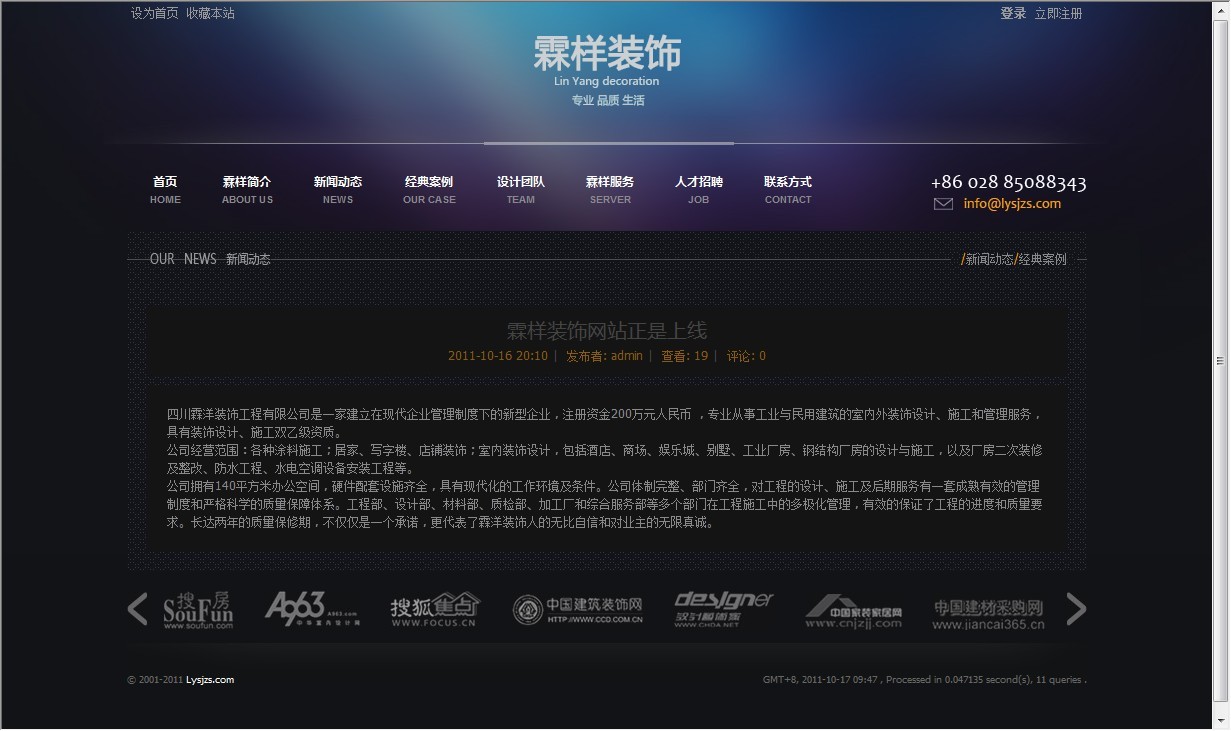
Task: Click the GMT+8 processing time footer text
Action: (x=924, y=680)
